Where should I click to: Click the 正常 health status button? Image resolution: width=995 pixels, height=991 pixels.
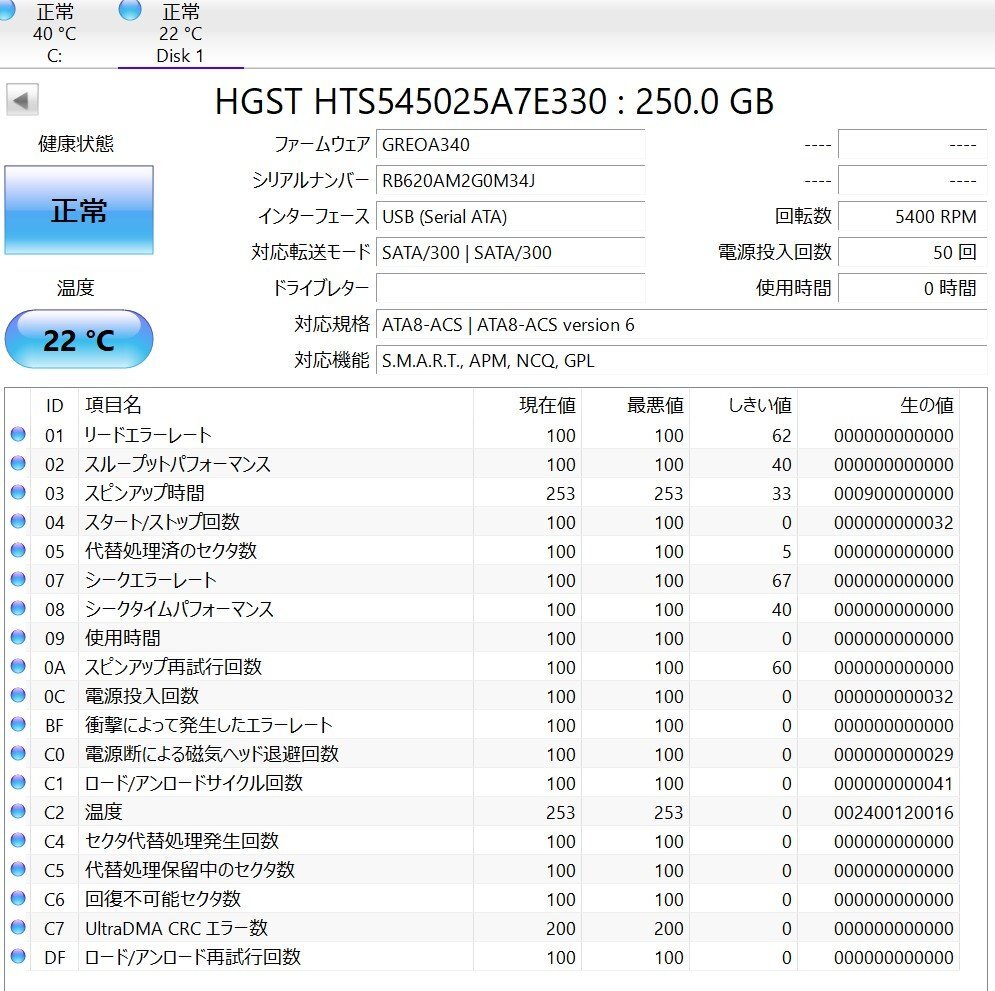click(x=79, y=210)
